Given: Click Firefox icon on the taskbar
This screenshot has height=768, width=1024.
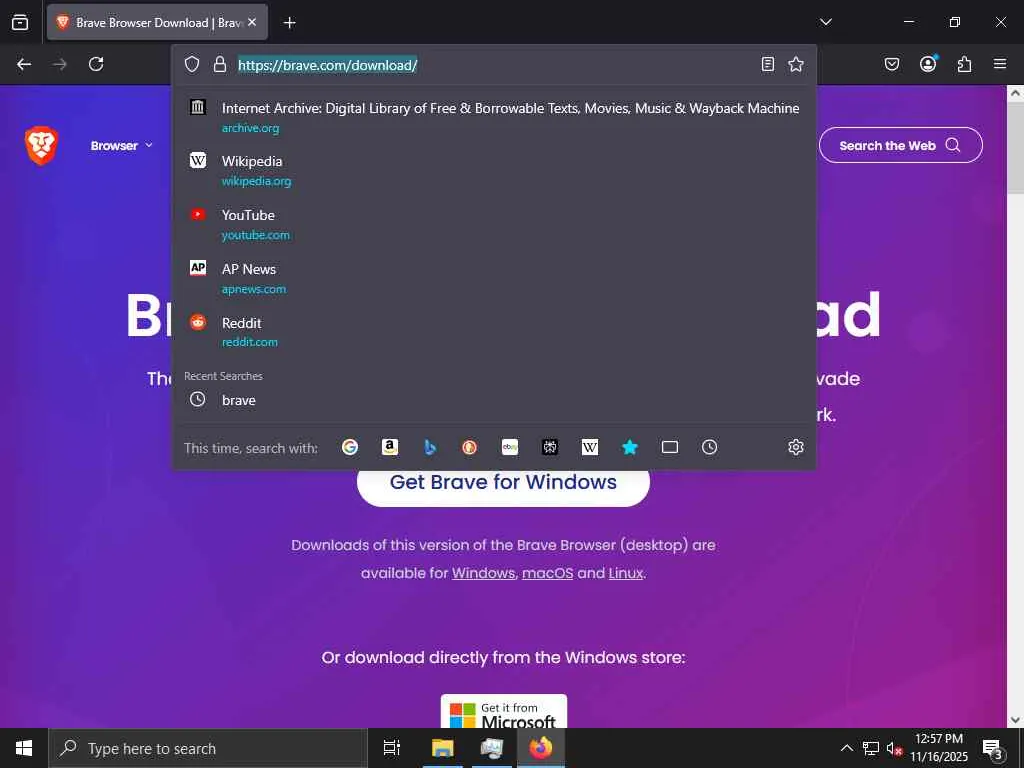Looking at the screenshot, I should pos(541,748).
